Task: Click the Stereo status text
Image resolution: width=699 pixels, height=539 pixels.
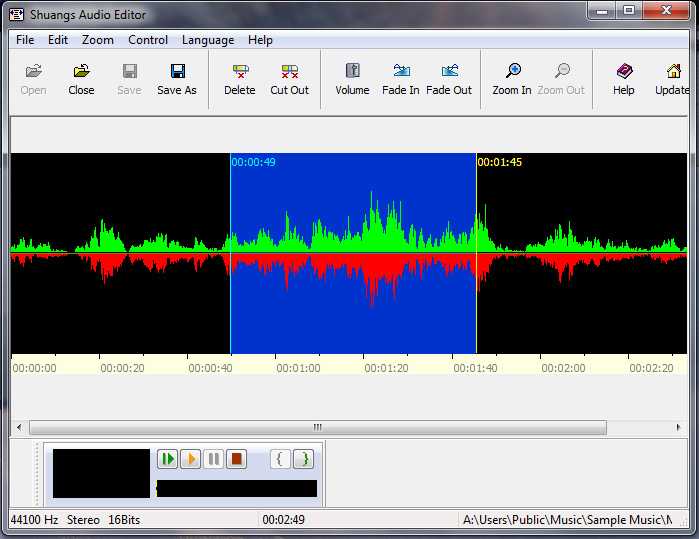Action: tap(83, 520)
